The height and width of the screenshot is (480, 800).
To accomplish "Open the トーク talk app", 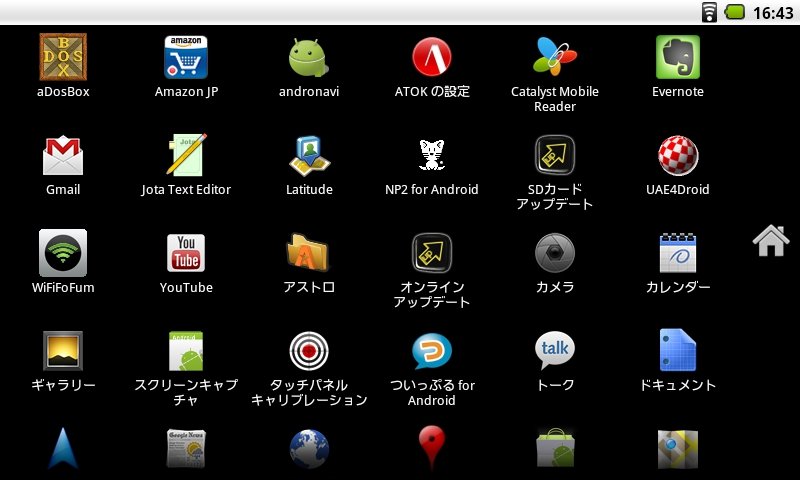I will click(555, 351).
